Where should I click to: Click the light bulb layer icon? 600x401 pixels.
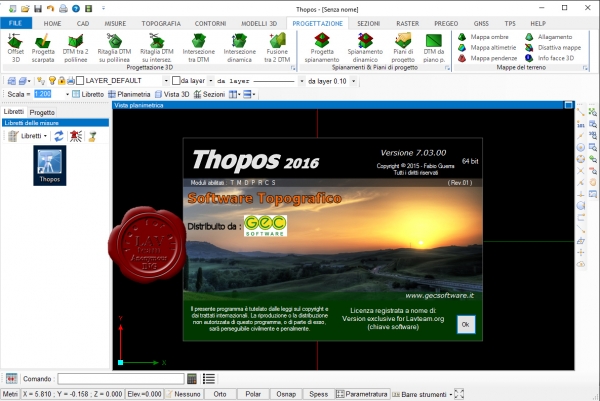(x=52, y=81)
